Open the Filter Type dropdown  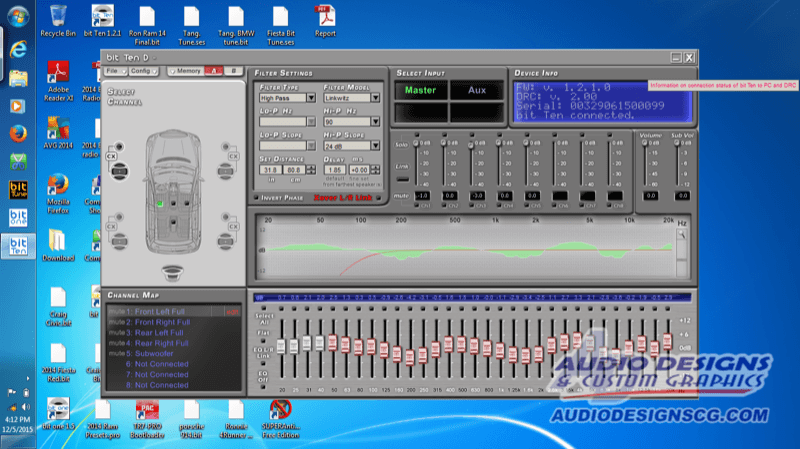pos(311,97)
